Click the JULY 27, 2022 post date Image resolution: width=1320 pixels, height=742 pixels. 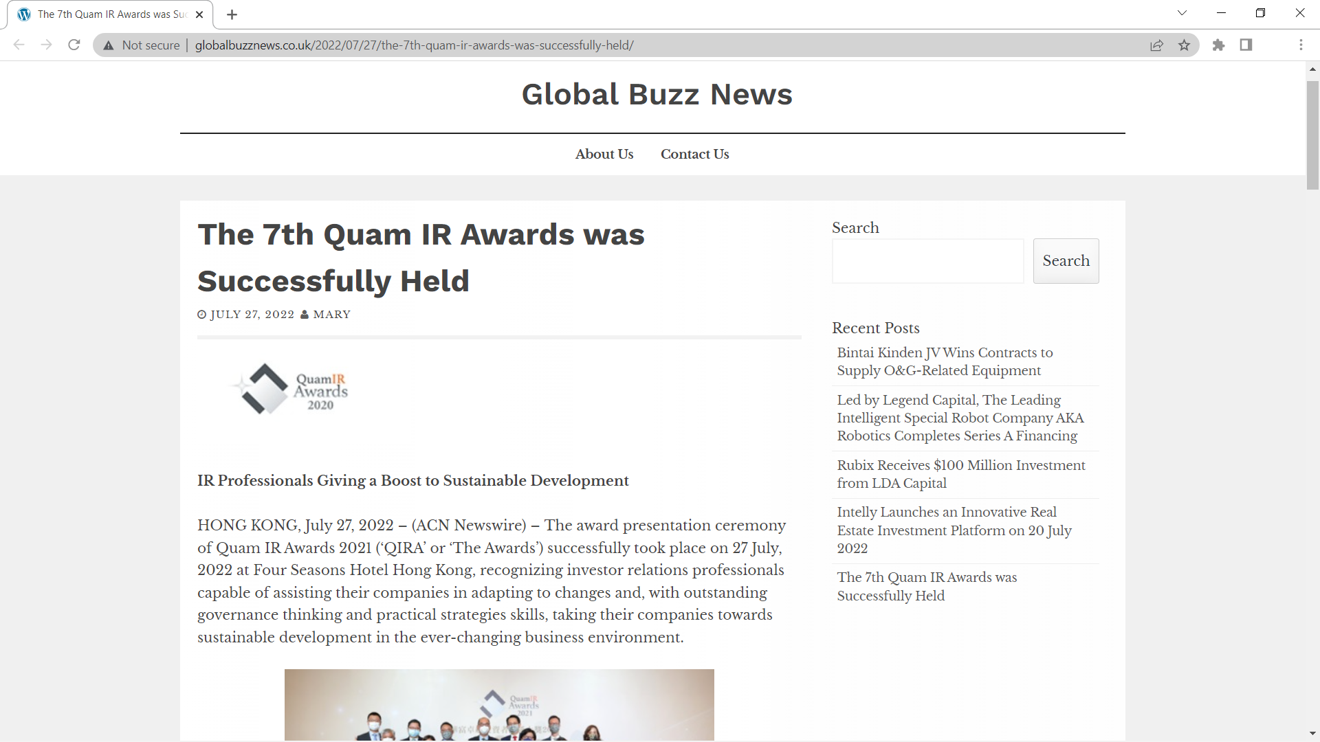coord(252,314)
